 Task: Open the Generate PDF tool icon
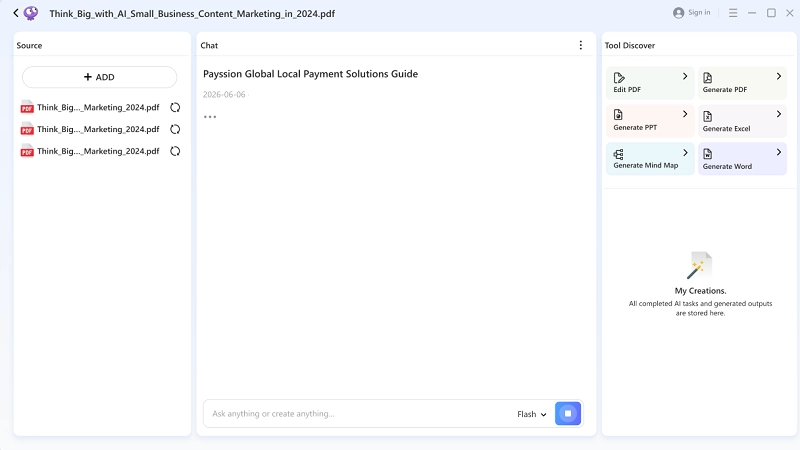(x=708, y=78)
